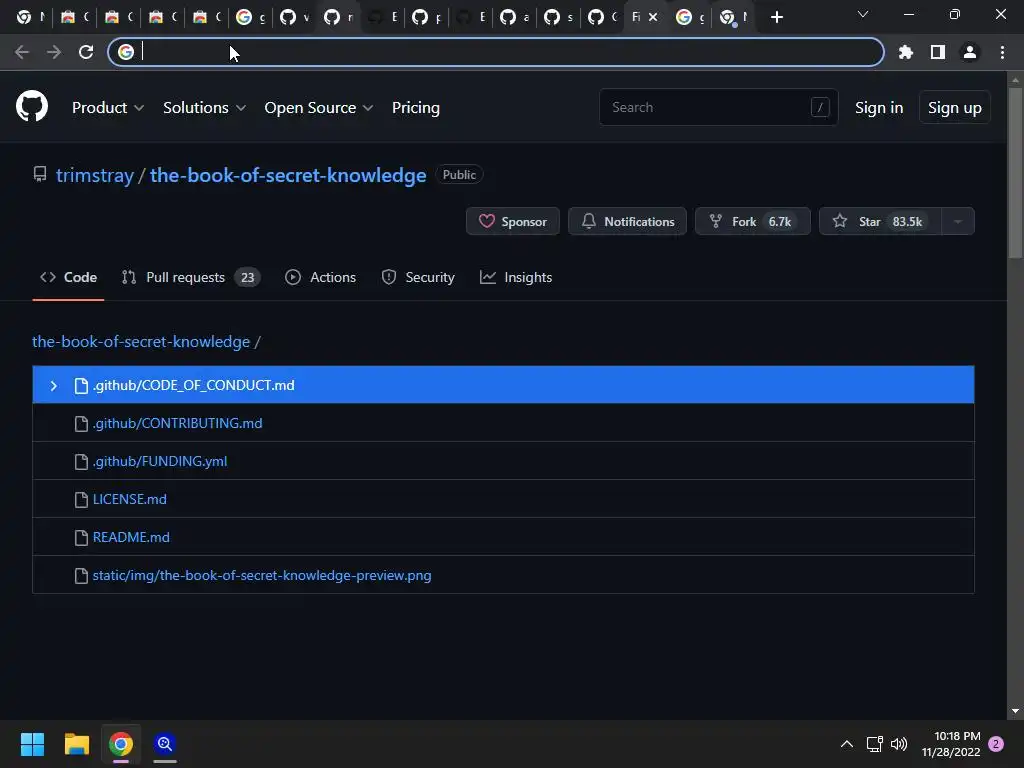Viewport: 1024px width, 768px height.
Task: Click the Notifications bell button
Action: (x=627, y=221)
